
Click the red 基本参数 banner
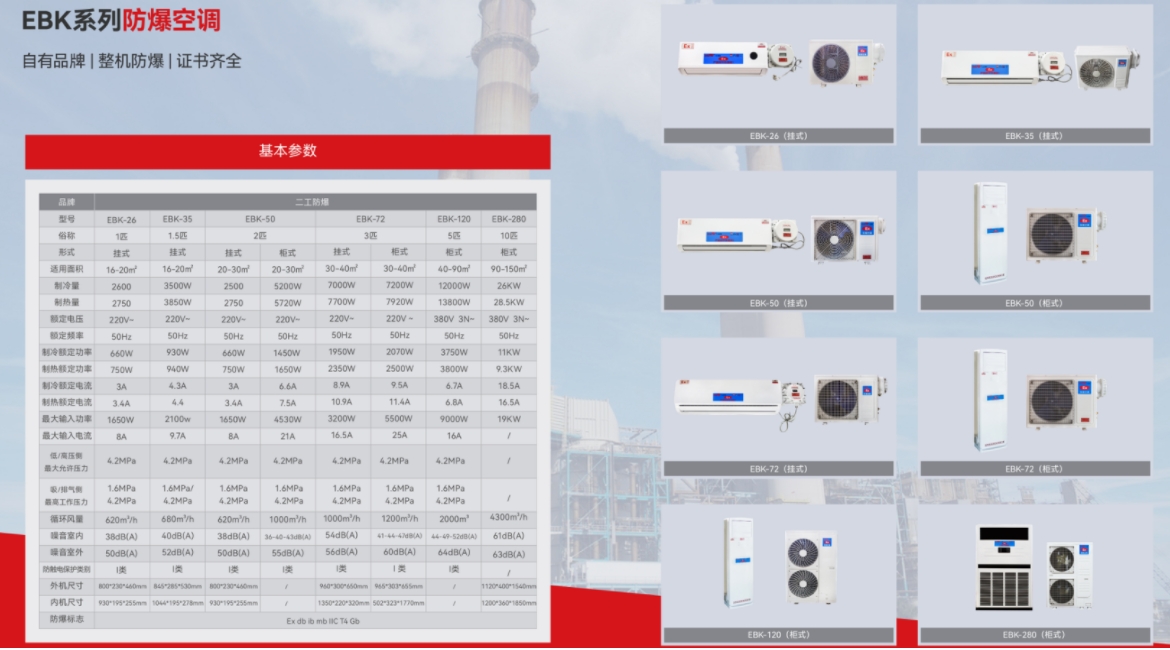pyautogui.click(x=288, y=151)
